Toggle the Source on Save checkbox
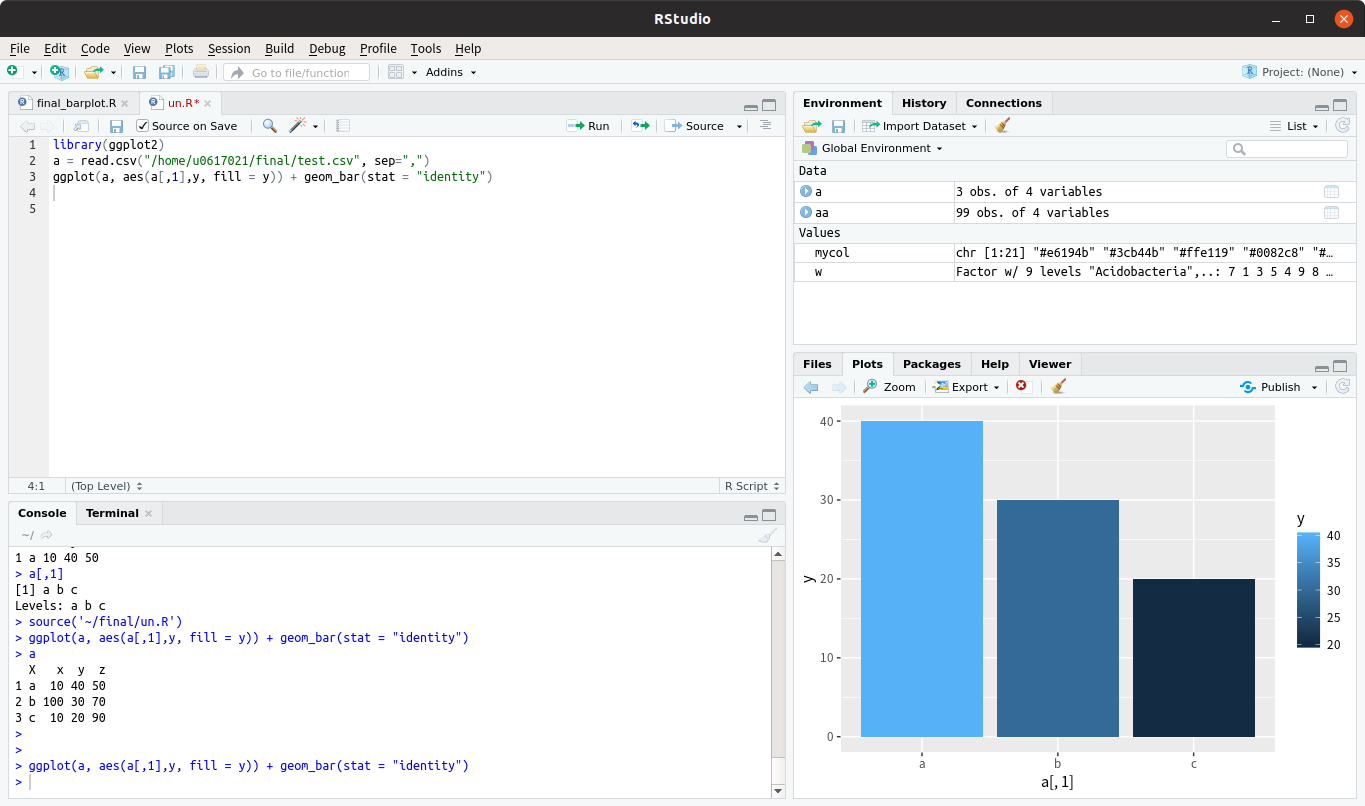 pos(143,126)
